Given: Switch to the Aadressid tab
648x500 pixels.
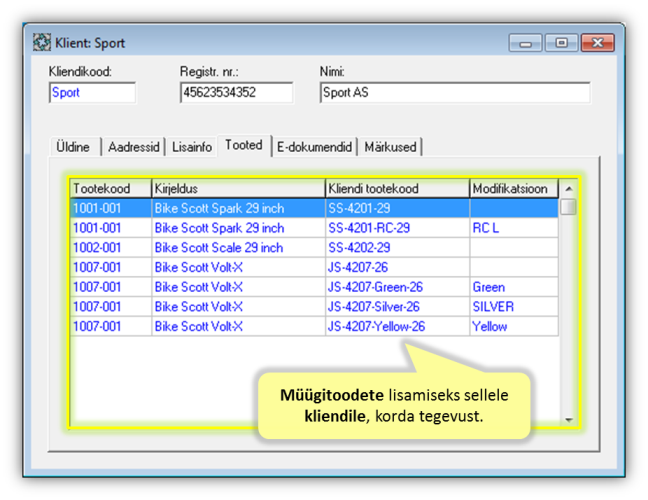Looking at the screenshot, I should click(x=133, y=147).
